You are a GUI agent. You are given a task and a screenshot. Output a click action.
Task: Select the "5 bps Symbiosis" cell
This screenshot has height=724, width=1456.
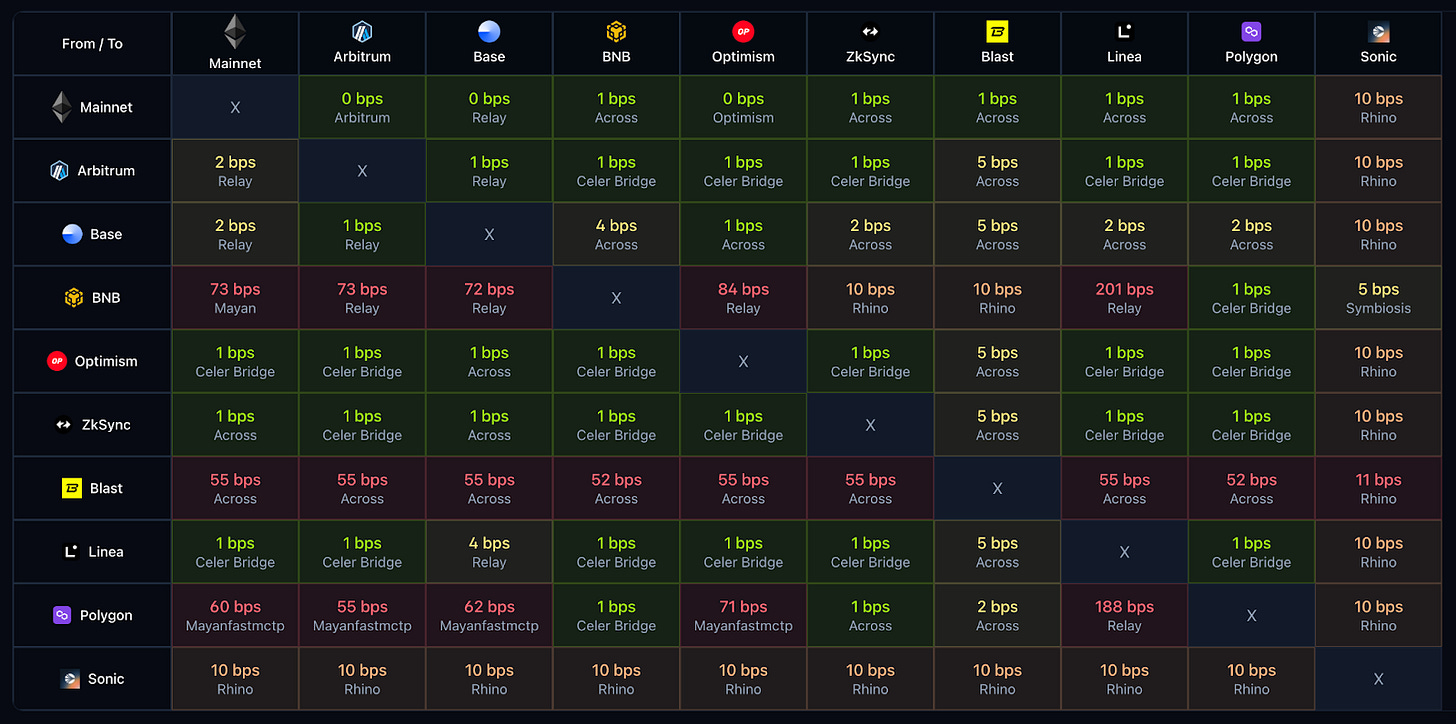1378,298
